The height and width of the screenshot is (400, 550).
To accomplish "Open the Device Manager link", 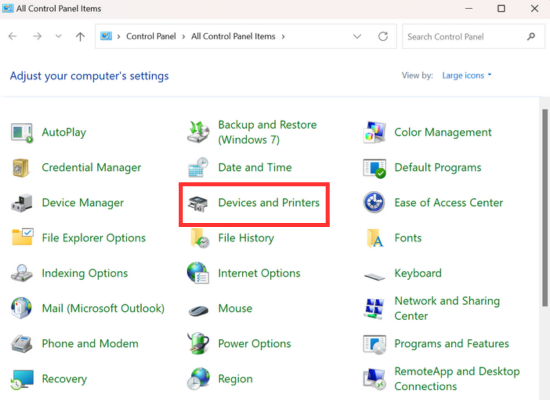I will pyautogui.click(x=83, y=203).
